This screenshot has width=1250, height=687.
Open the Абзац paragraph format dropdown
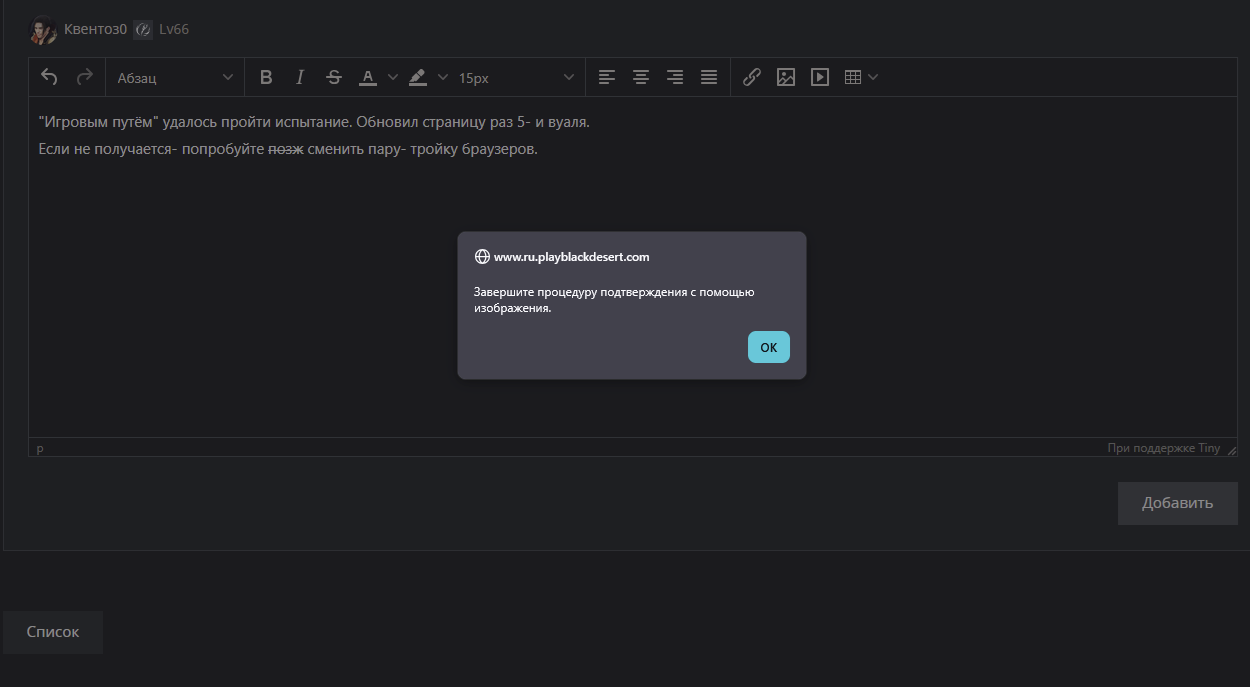(175, 77)
